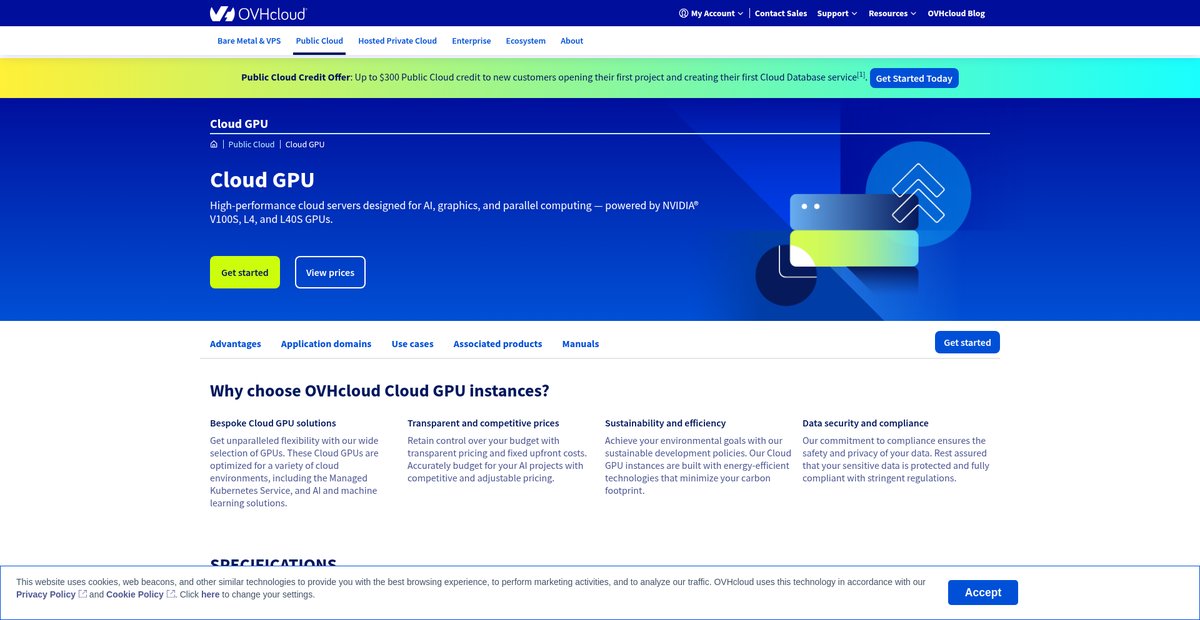Expand the Support dropdown
Viewport: 1200px width, 620px height.
837,13
